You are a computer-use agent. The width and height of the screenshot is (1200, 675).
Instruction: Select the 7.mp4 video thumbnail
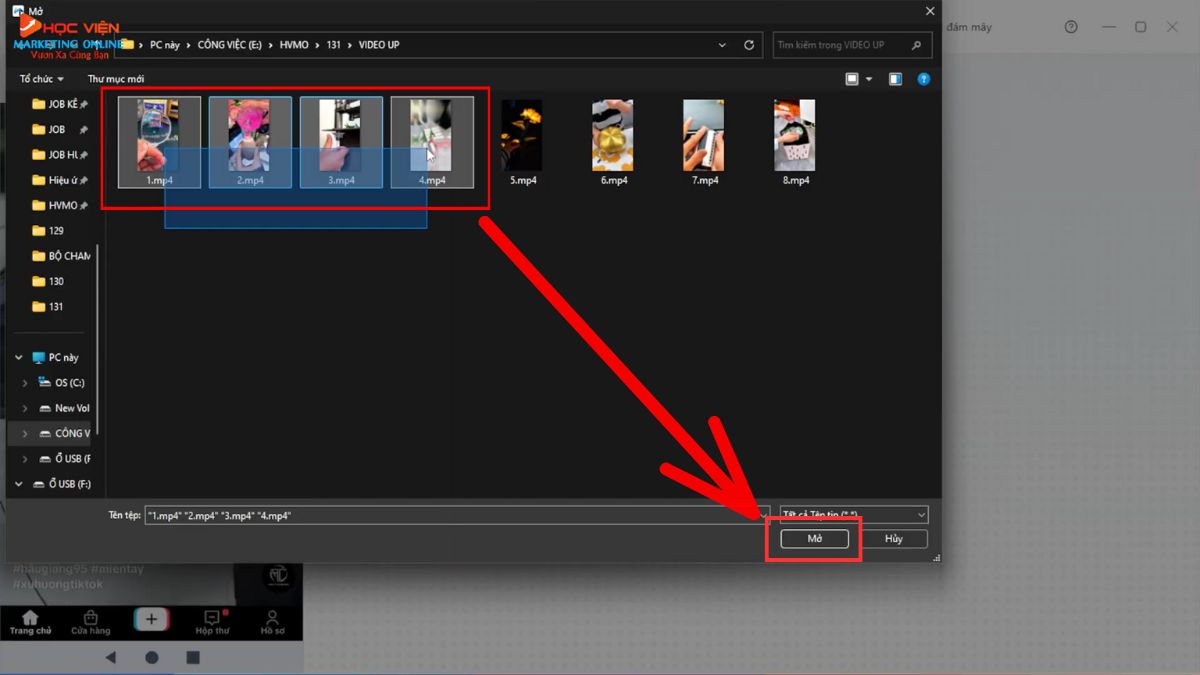(x=704, y=142)
